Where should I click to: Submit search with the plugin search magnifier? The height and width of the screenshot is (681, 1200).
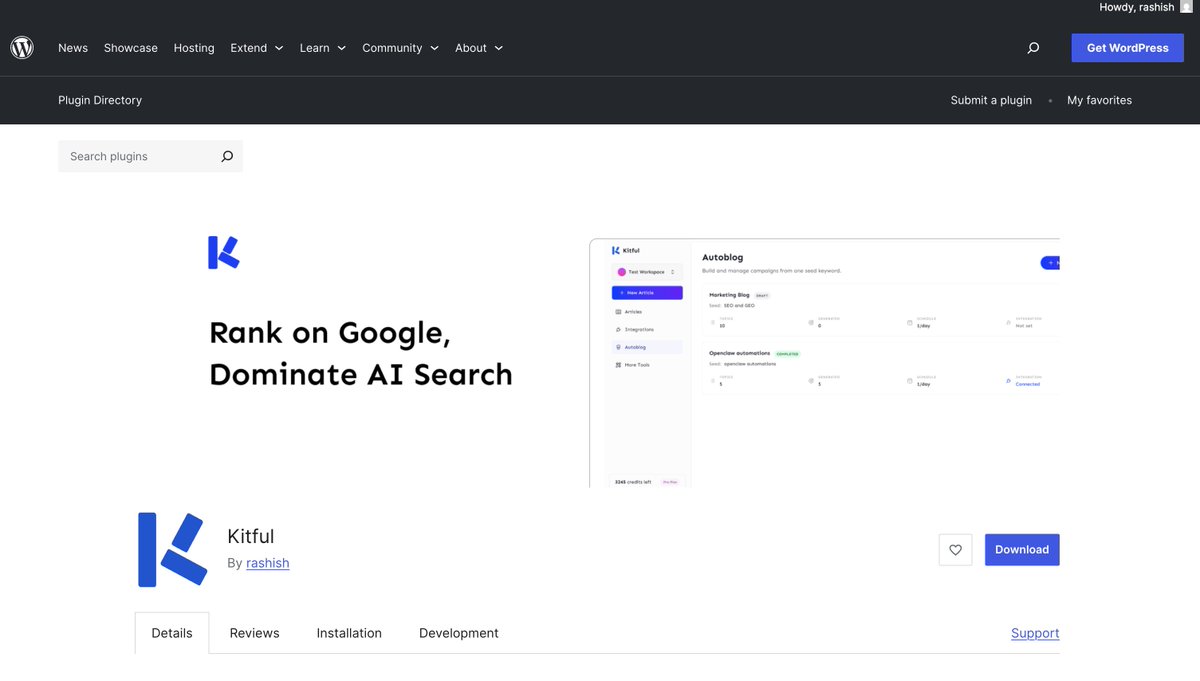(227, 156)
